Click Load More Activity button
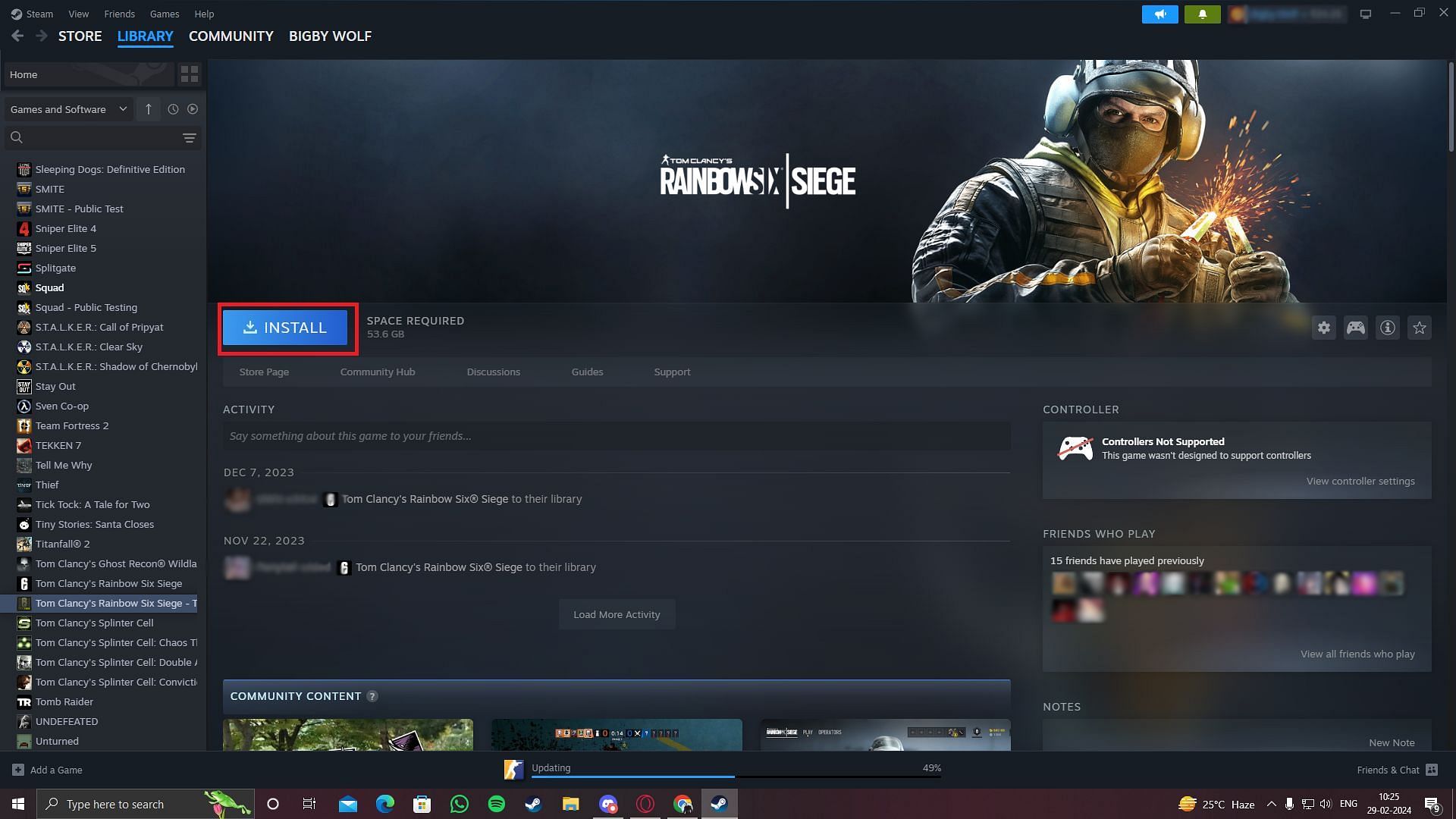1456x819 pixels. (616, 614)
